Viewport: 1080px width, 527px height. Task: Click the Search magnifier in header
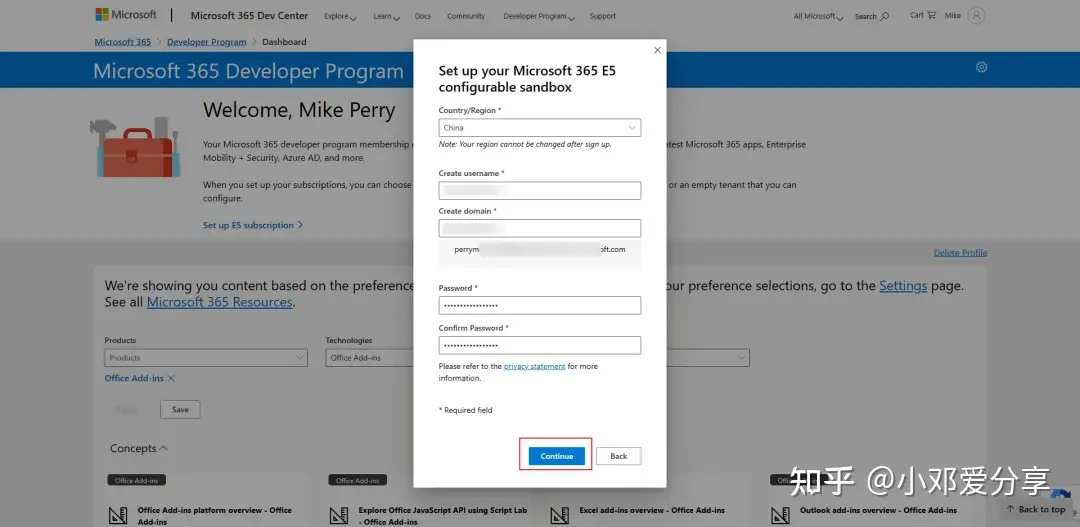click(x=885, y=16)
